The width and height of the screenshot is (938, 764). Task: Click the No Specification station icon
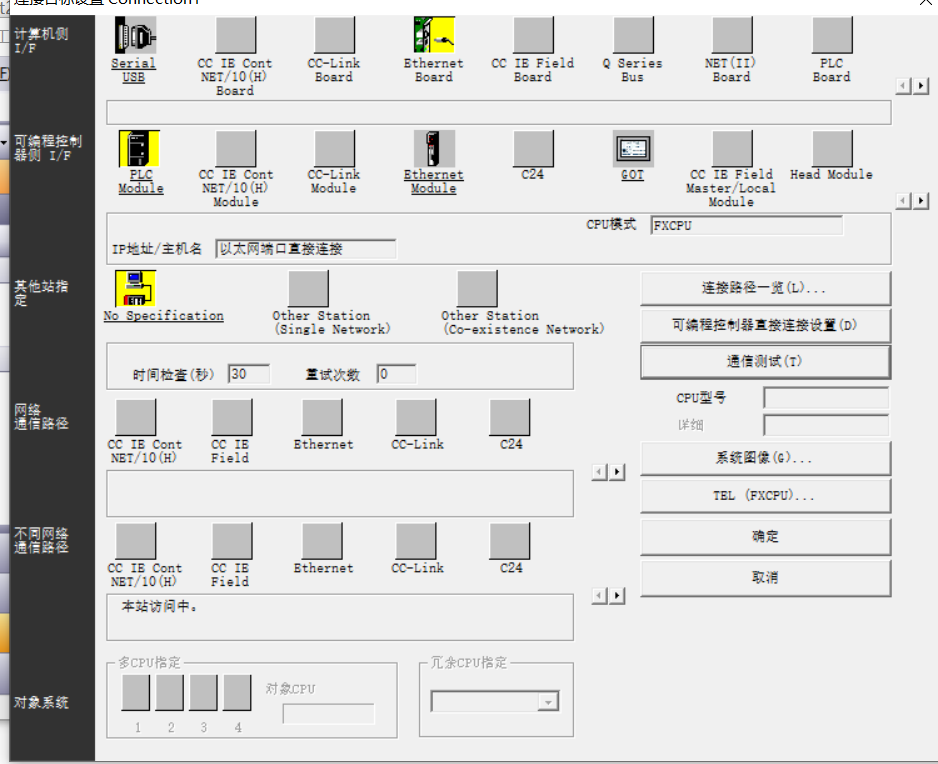click(135, 289)
